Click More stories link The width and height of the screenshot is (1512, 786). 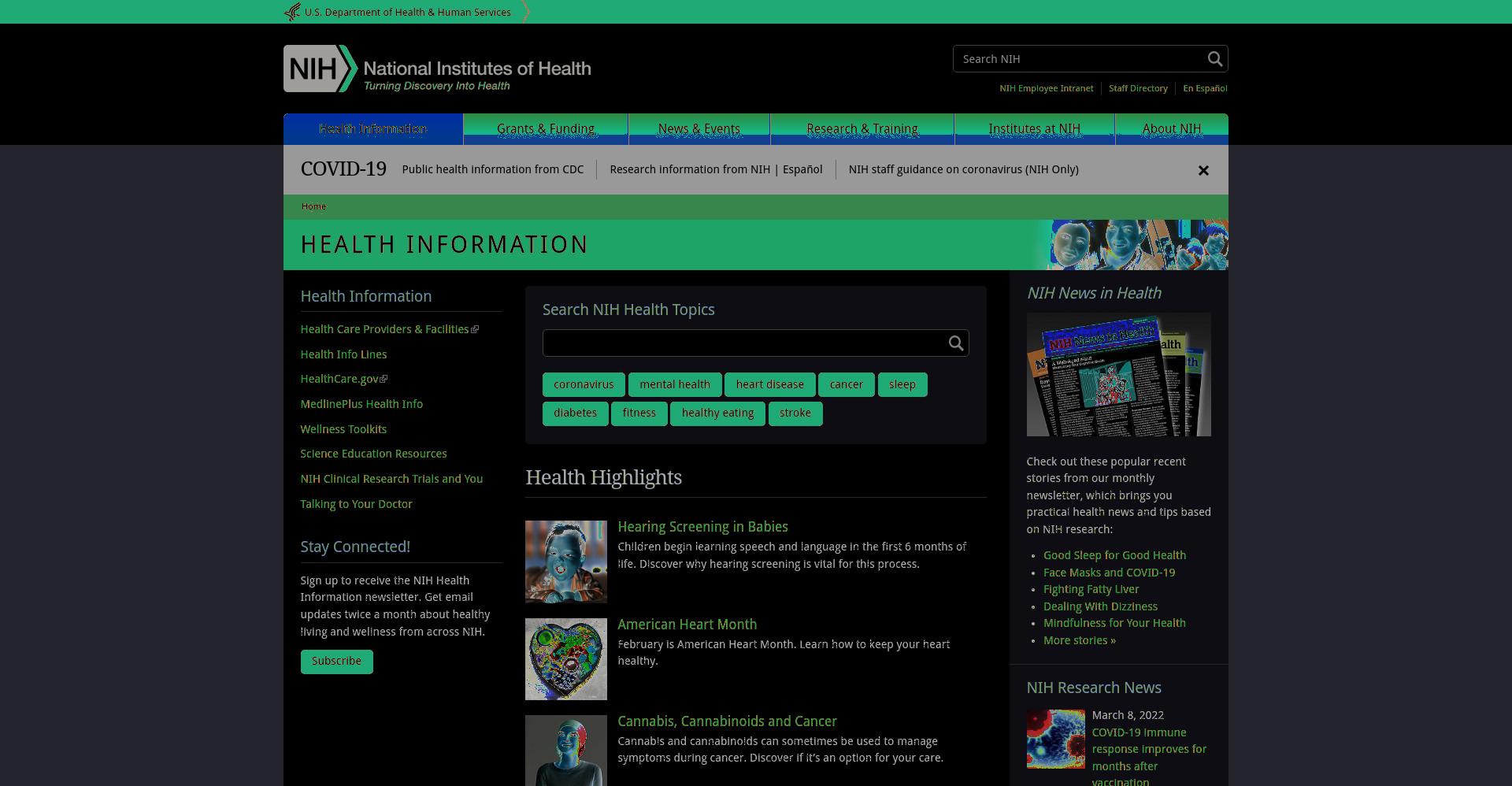click(1080, 640)
